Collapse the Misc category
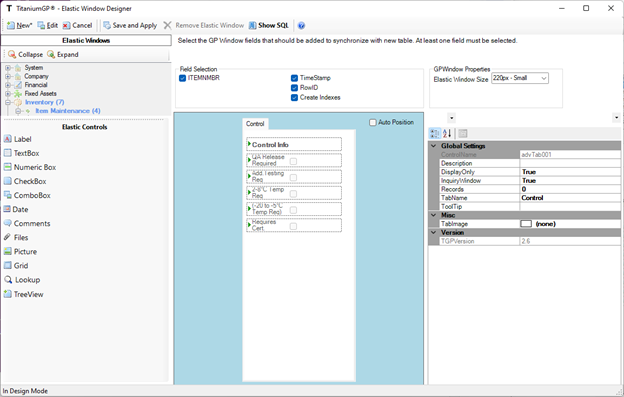Image resolution: width=624 pixels, height=397 pixels. point(434,215)
